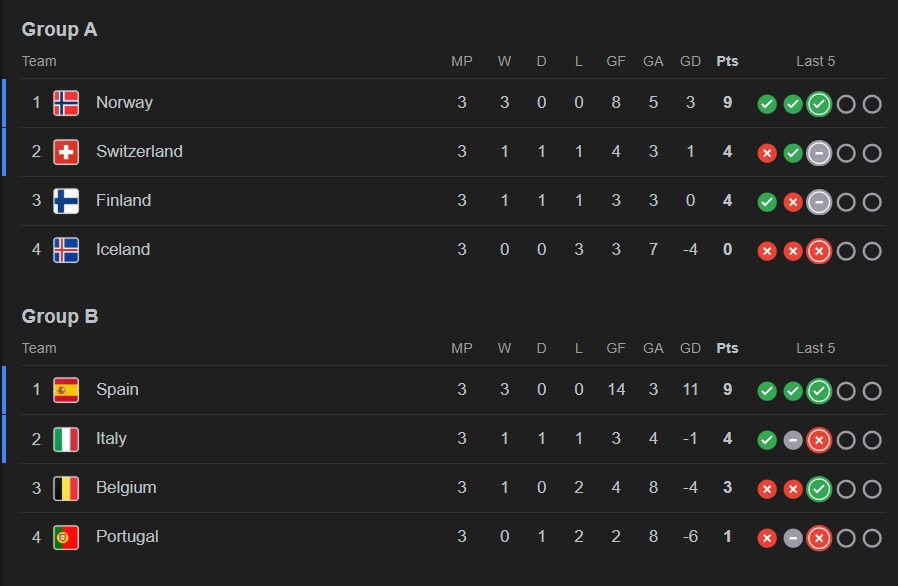Screen dimensions: 898x586
Task: Click the Italy flag icon
Action: (66, 439)
